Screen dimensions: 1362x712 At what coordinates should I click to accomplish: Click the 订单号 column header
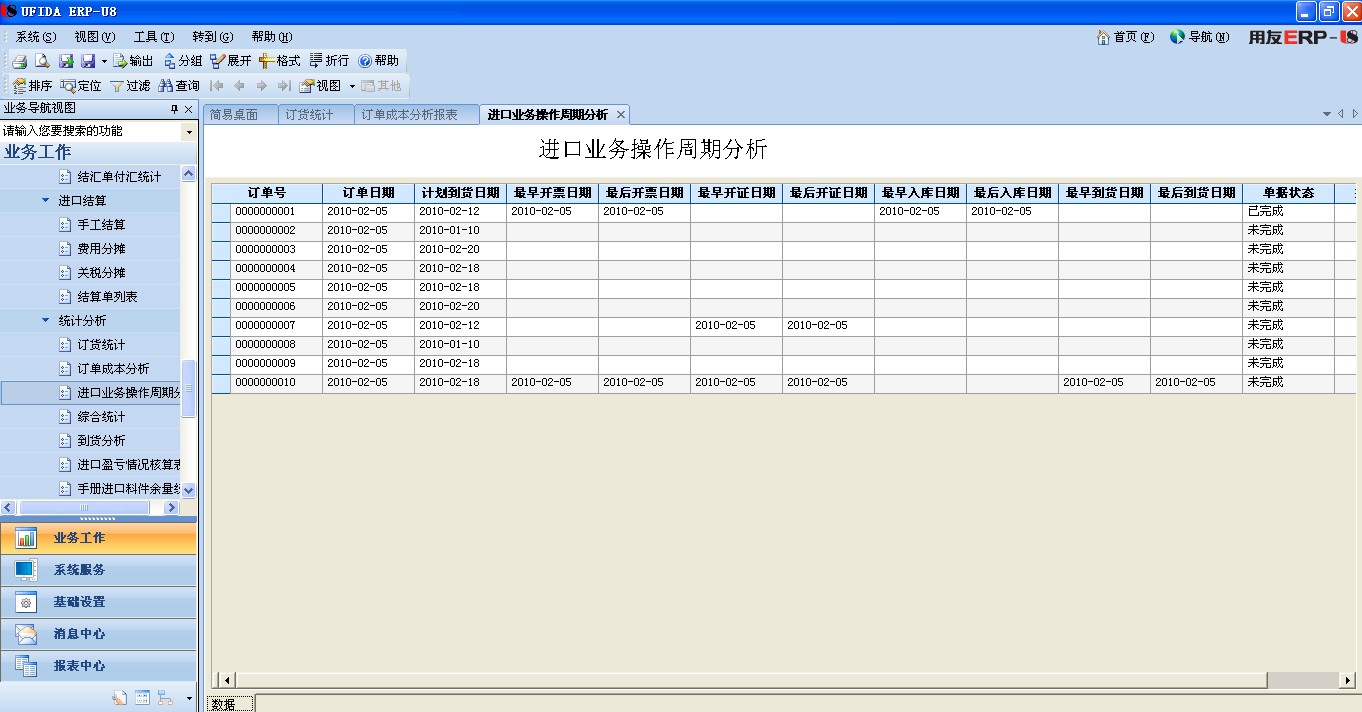267,193
